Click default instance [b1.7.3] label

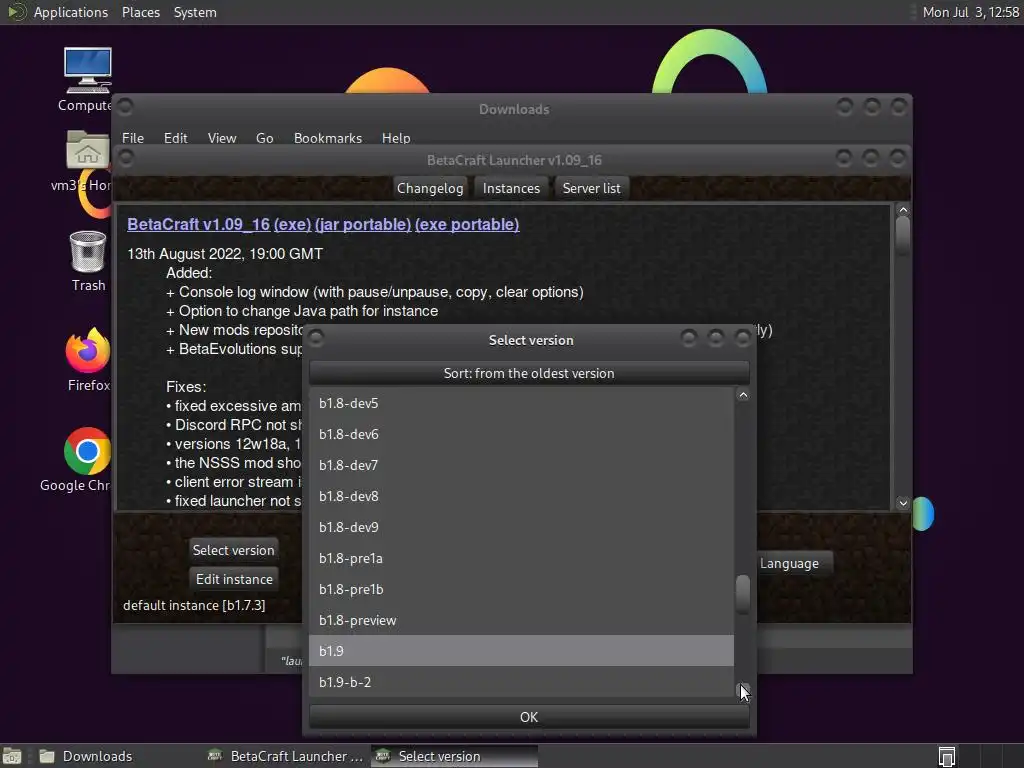point(194,605)
